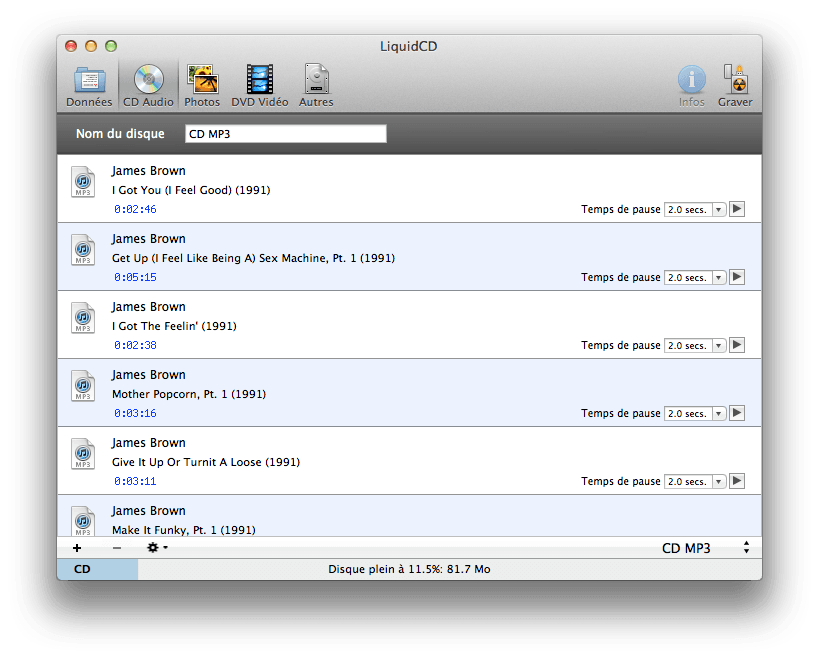Switch to the Données burning mode
The height and width of the screenshot is (659, 819).
pyautogui.click(x=88, y=84)
